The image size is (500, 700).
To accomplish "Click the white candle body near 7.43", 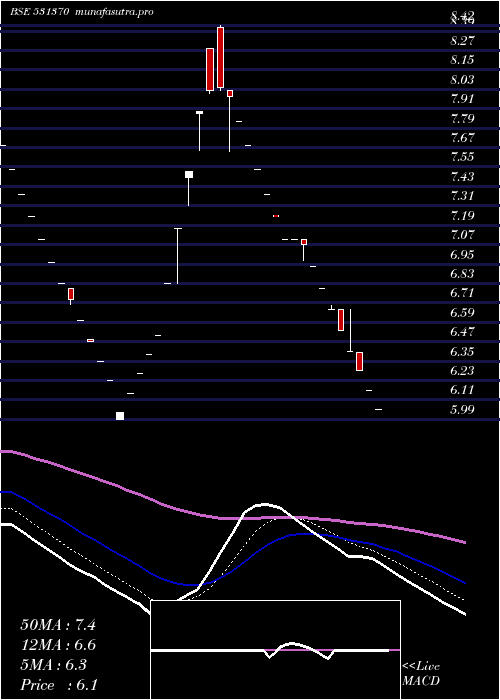I will click(x=189, y=174).
